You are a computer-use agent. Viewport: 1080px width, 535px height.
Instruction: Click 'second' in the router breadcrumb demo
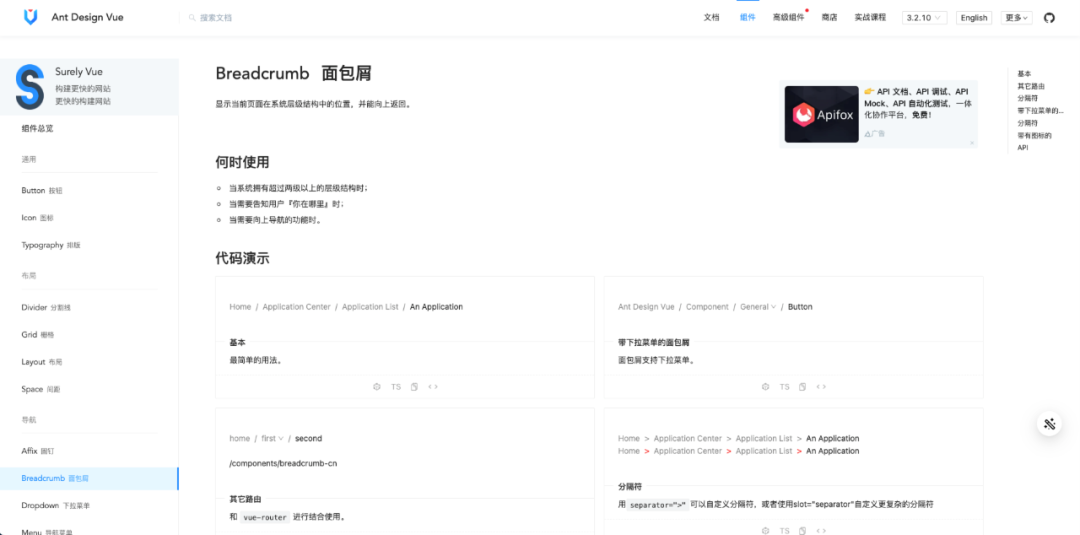pyautogui.click(x=309, y=438)
